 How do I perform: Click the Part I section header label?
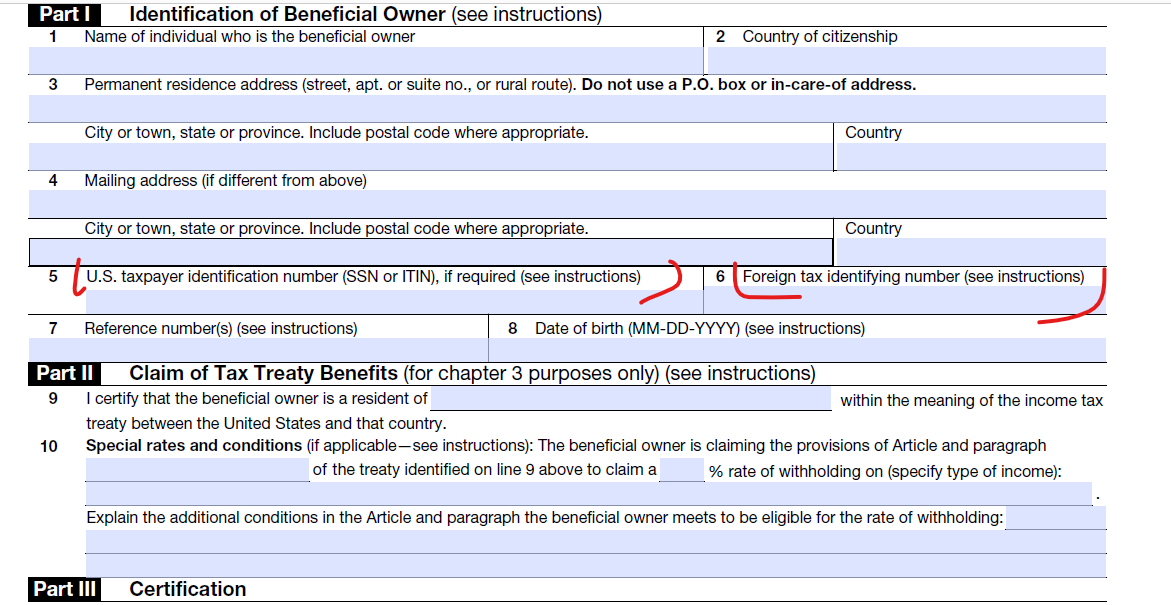62,15
